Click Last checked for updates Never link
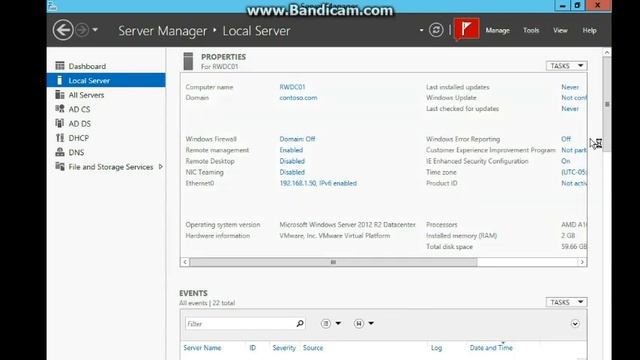This screenshot has height=360, width=640. (x=570, y=109)
